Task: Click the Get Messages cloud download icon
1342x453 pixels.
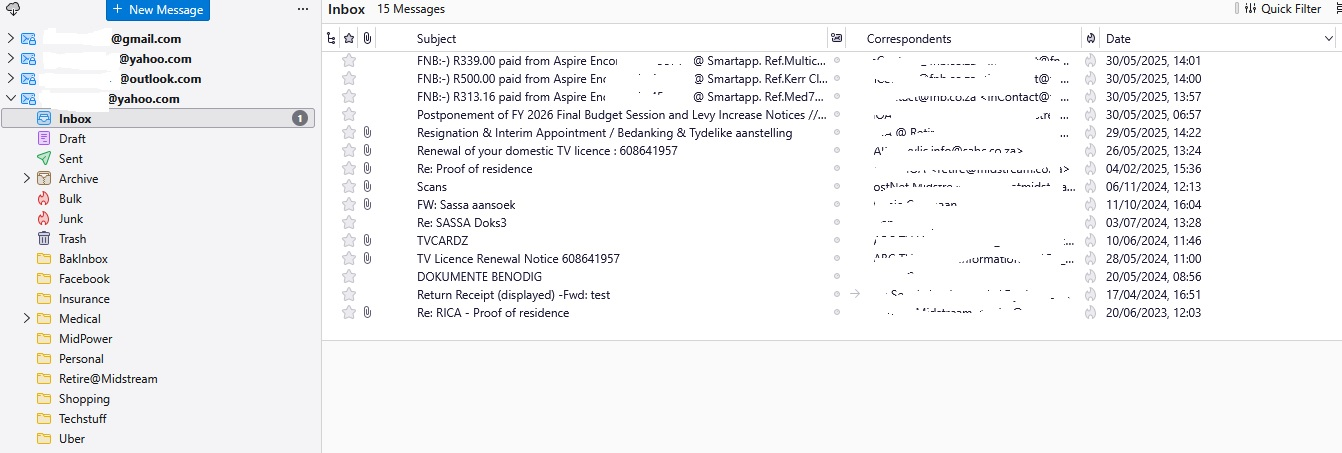Action: [x=13, y=9]
